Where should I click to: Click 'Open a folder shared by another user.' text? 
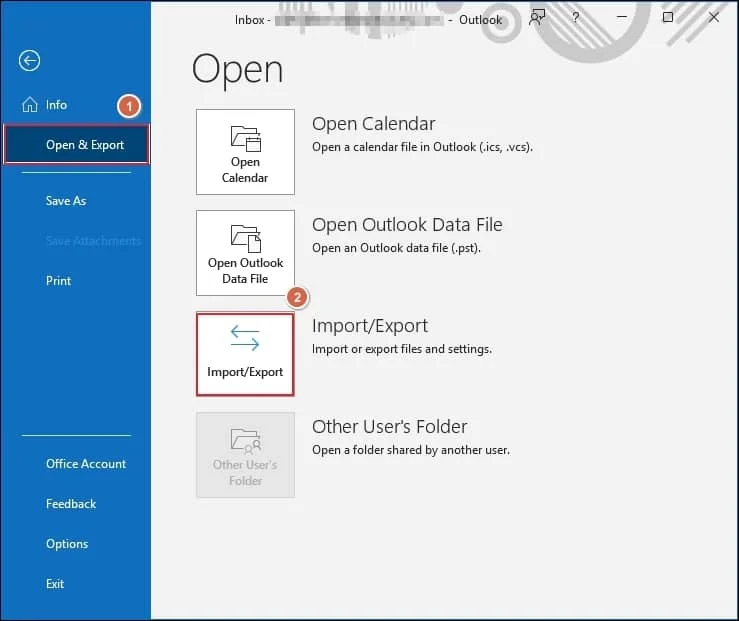[411, 450]
